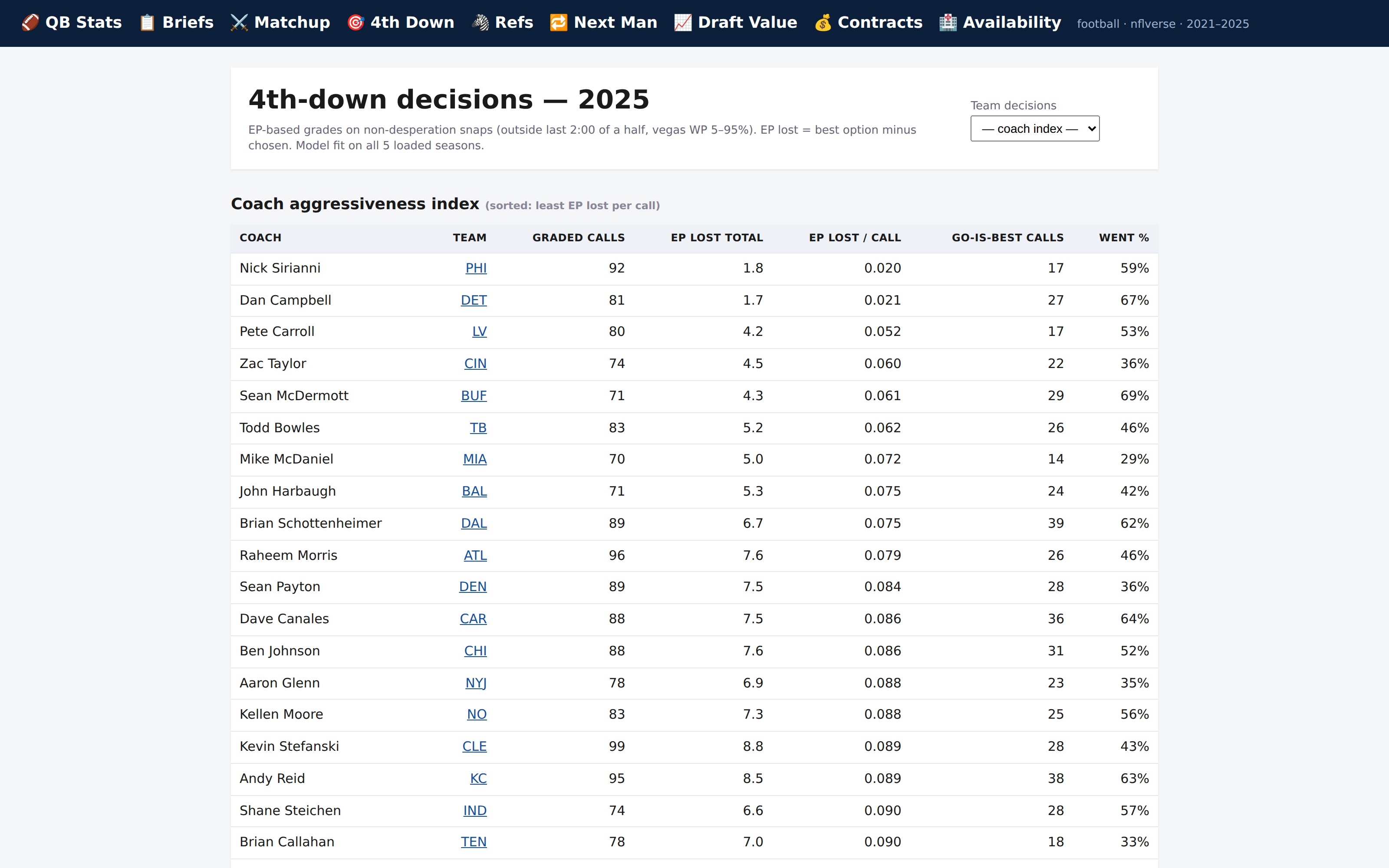Open the ATL team link
The height and width of the screenshot is (868, 1389).
pyautogui.click(x=475, y=556)
